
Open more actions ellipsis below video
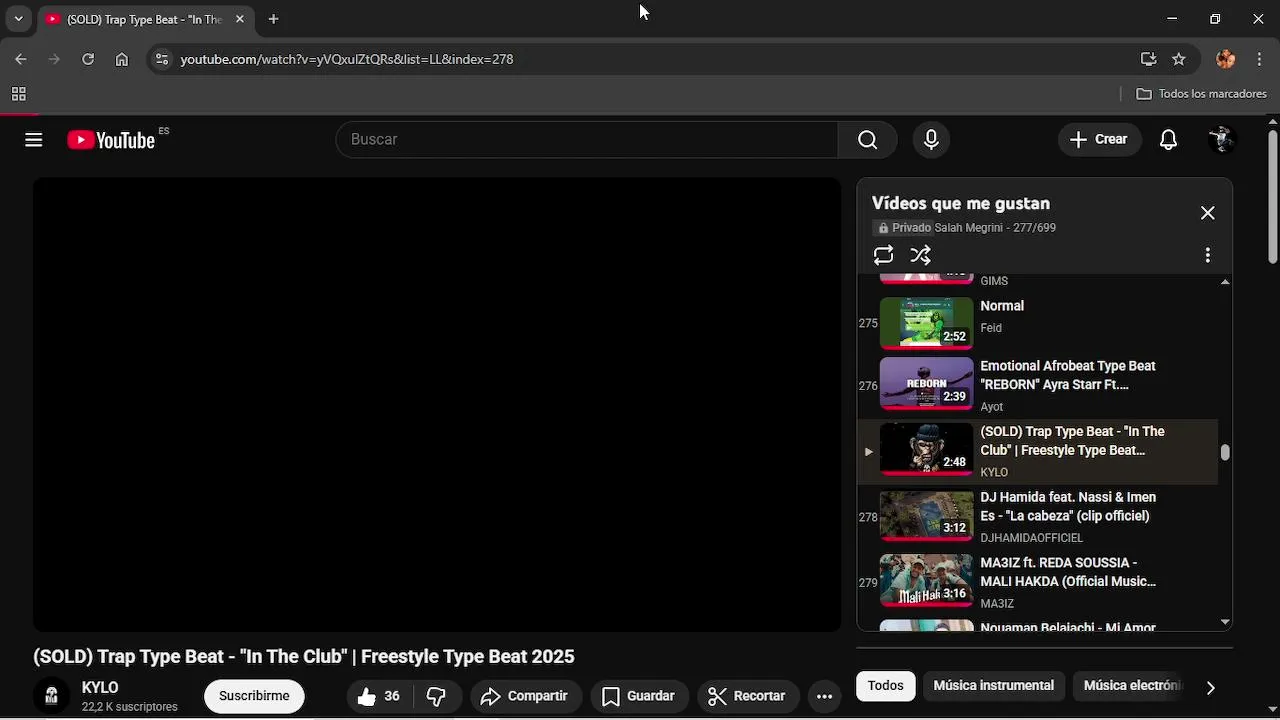(x=824, y=696)
